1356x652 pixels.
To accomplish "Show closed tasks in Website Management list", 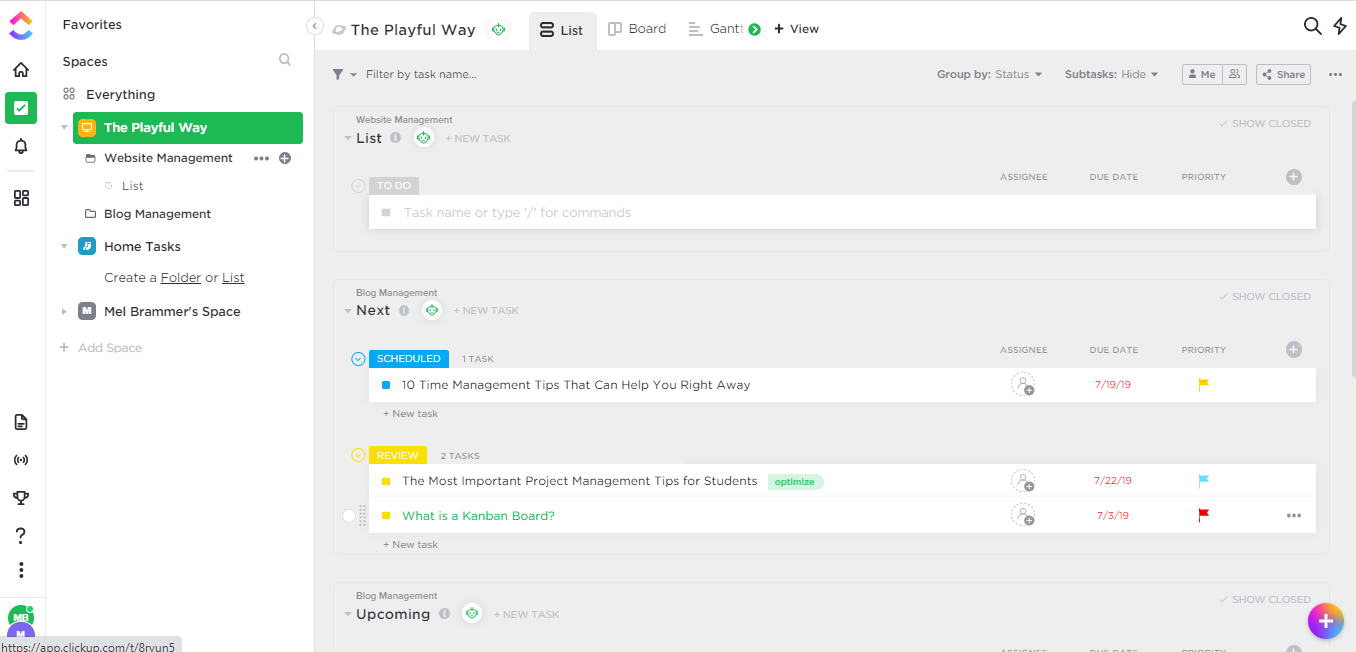I will coord(1264,124).
